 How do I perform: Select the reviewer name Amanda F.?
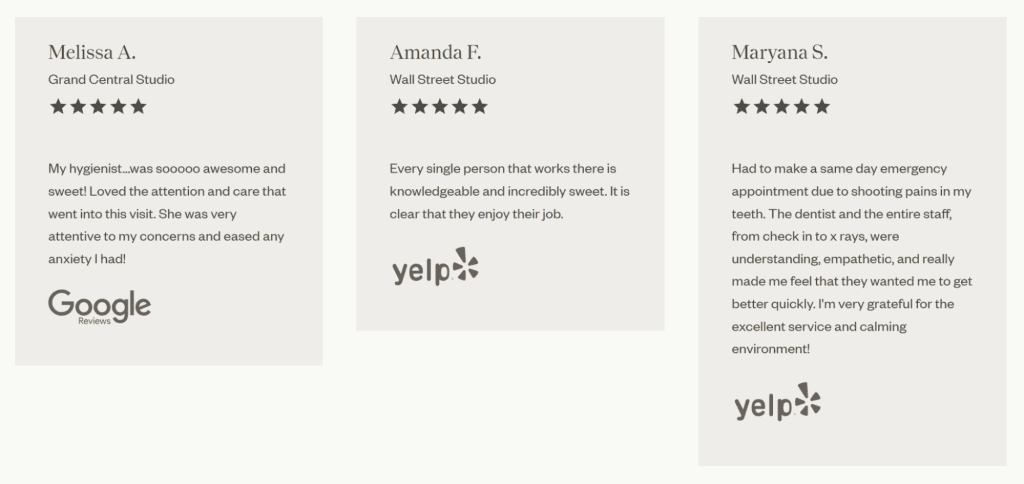pos(435,52)
